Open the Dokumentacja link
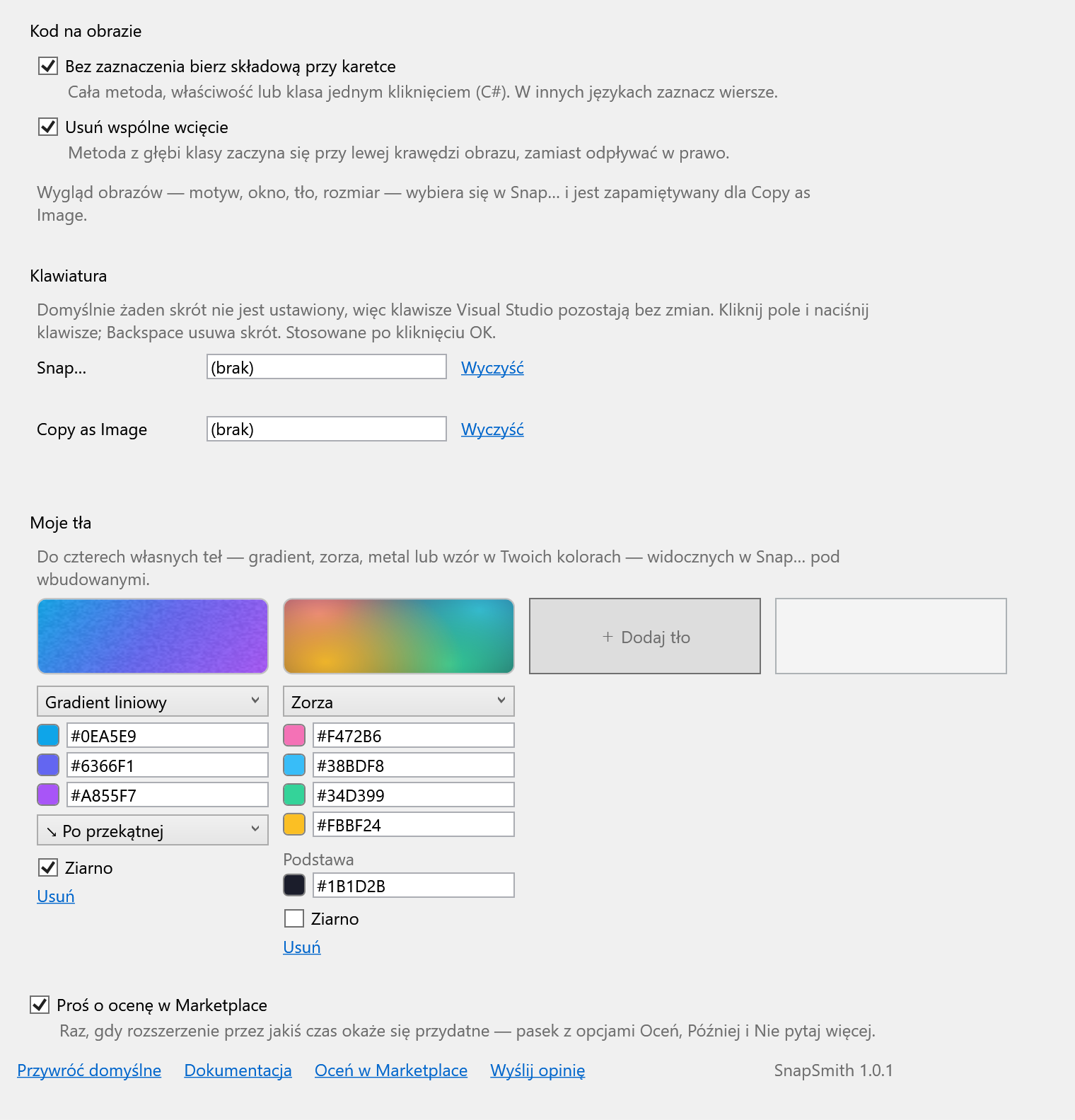This screenshot has height=1120, width=1075. [238, 1070]
